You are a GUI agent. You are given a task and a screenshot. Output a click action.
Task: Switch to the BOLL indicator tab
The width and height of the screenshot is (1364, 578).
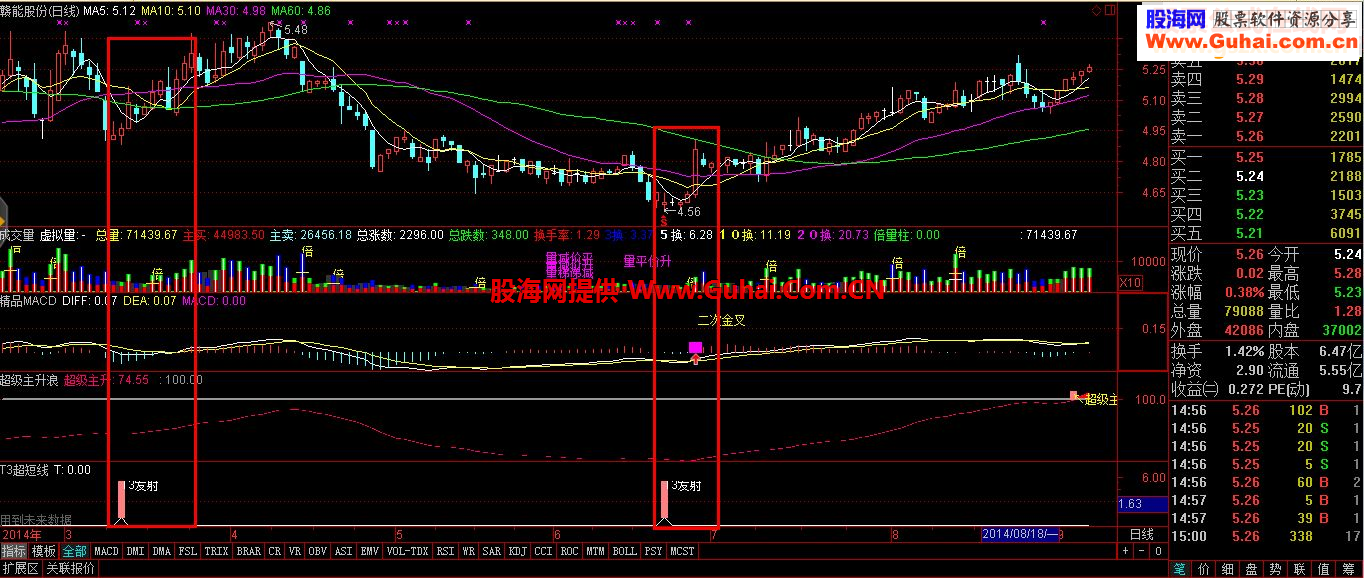click(624, 551)
